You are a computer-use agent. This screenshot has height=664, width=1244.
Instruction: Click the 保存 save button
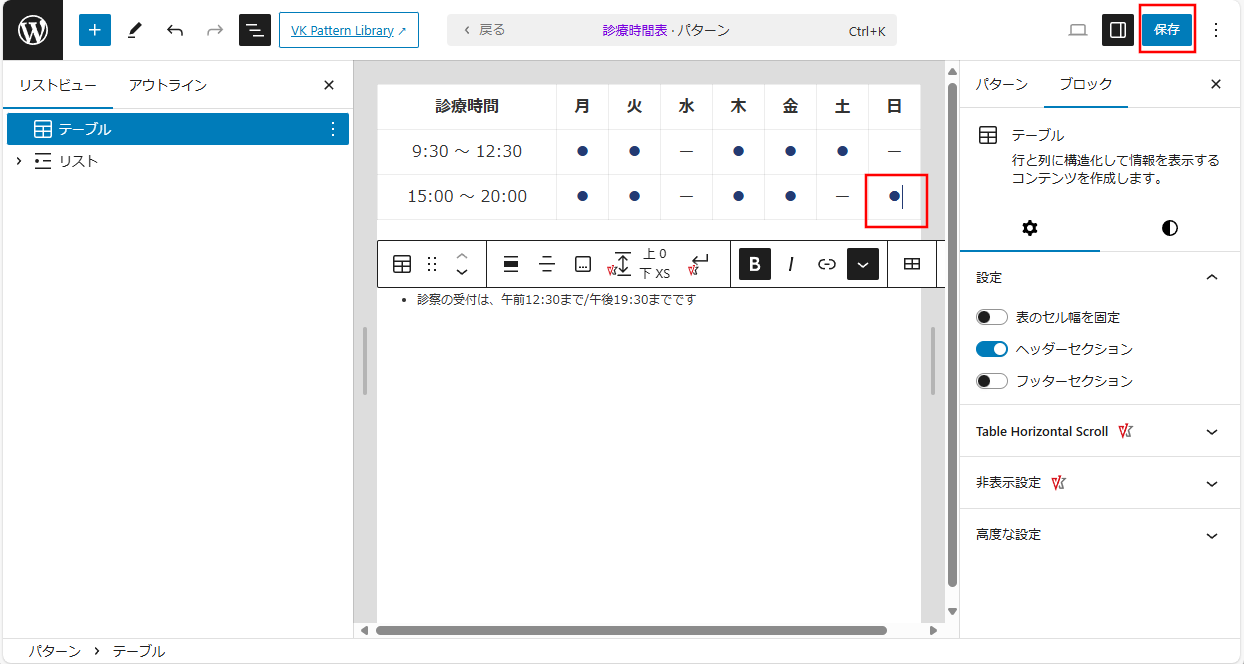click(x=1167, y=30)
